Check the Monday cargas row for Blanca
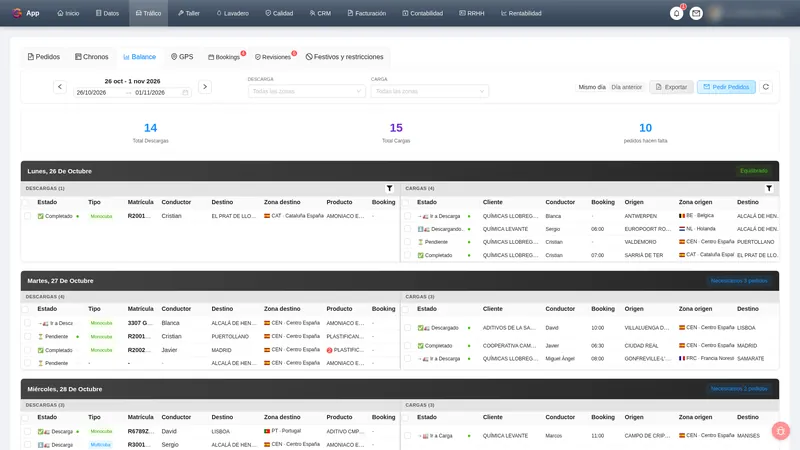The width and height of the screenshot is (800, 450). 408,216
